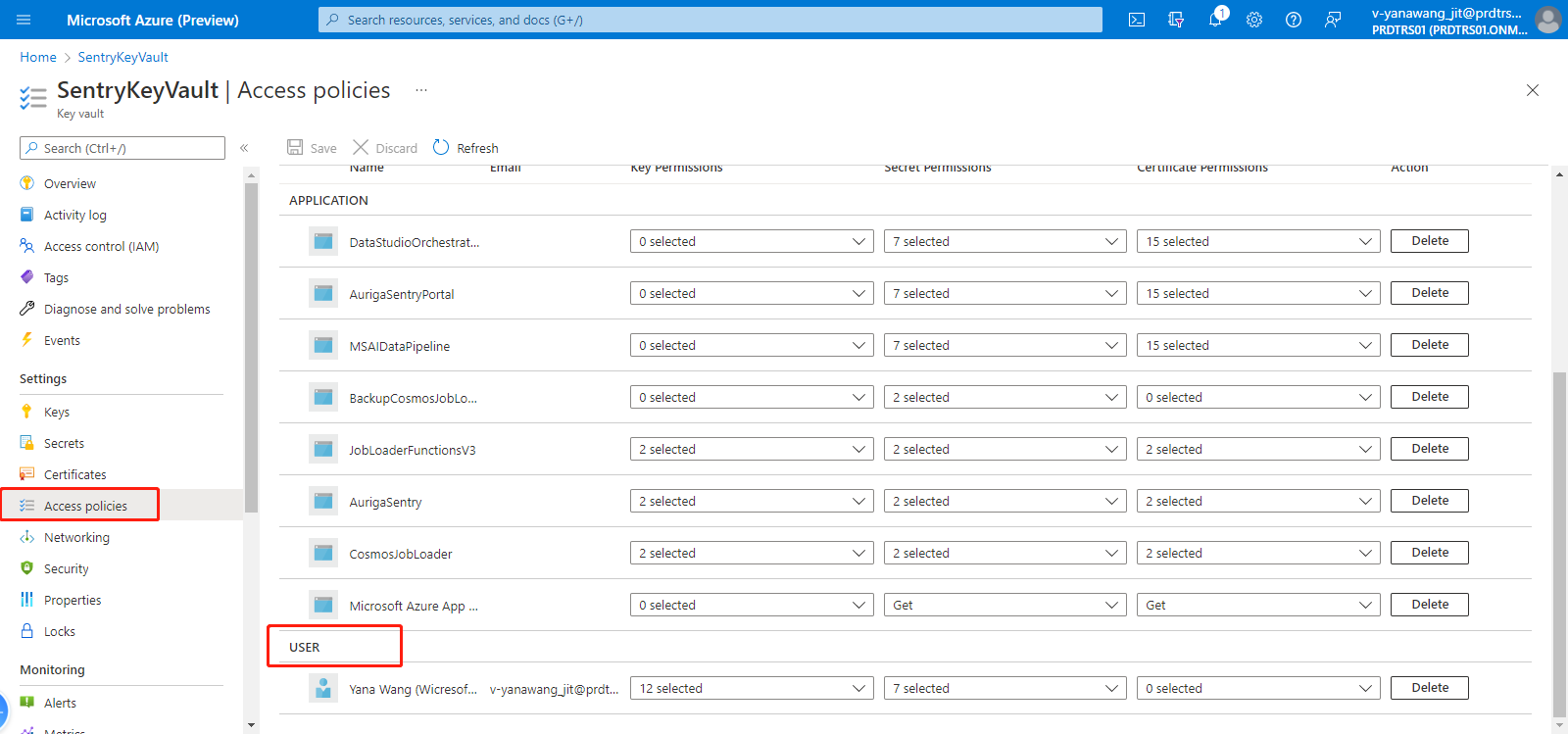Viewport: 1568px width, 734px height.
Task: Delete the MSAIDataPipeline policy
Action: point(1429,345)
